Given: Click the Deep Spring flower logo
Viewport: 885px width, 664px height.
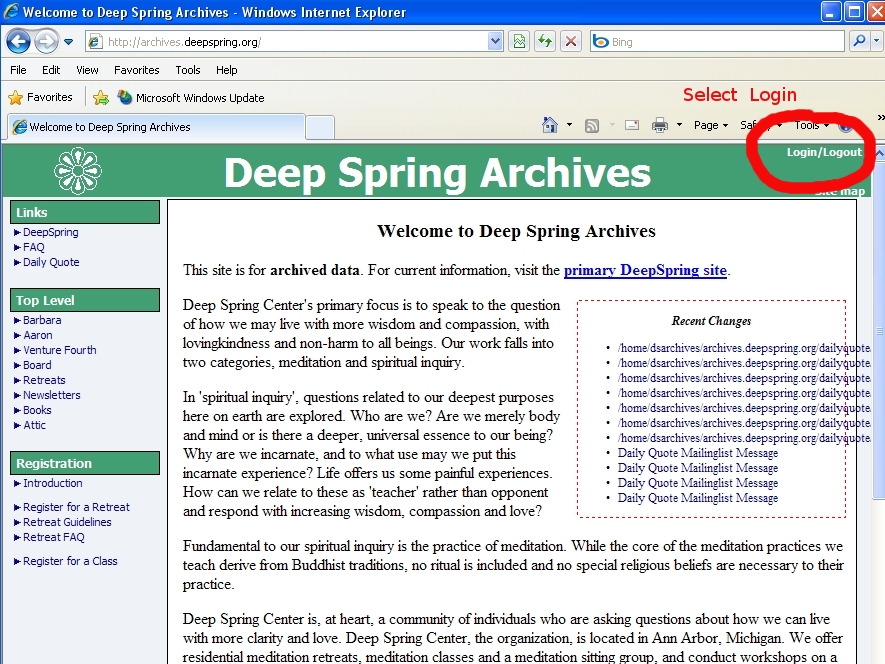Looking at the screenshot, I should (x=78, y=171).
